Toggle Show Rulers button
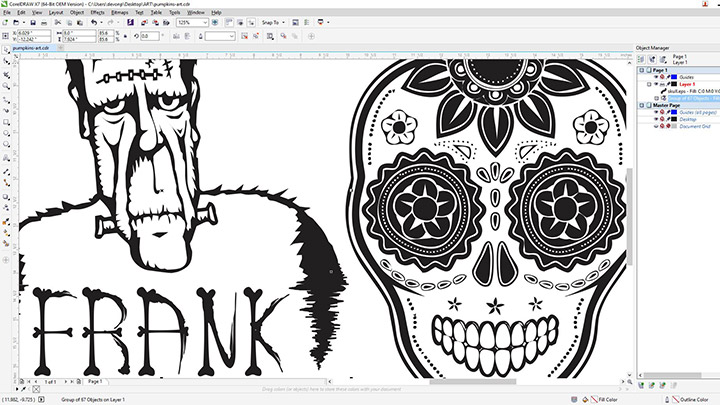 229,22
